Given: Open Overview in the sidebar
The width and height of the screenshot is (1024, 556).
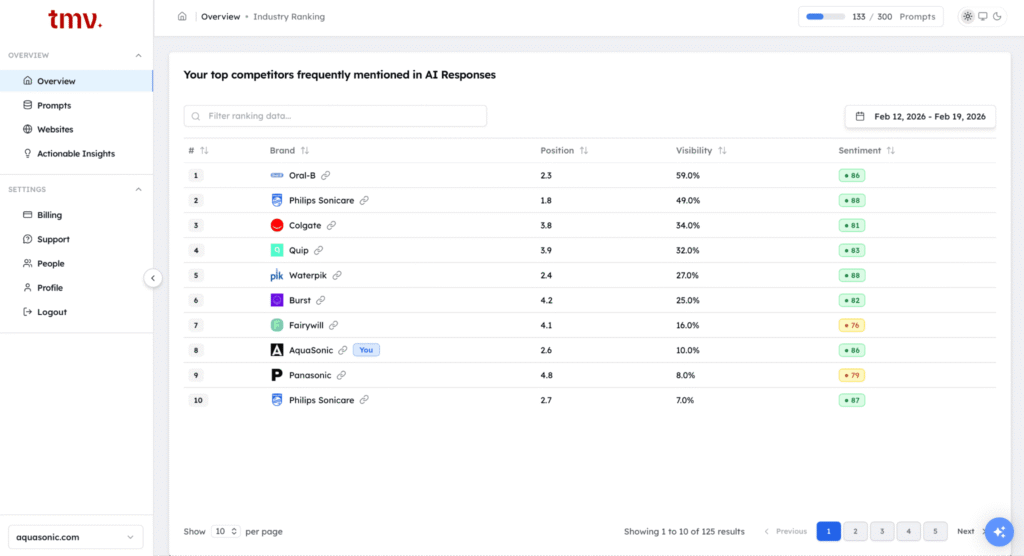Looking at the screenshot, I should click(x=76, y=81).
